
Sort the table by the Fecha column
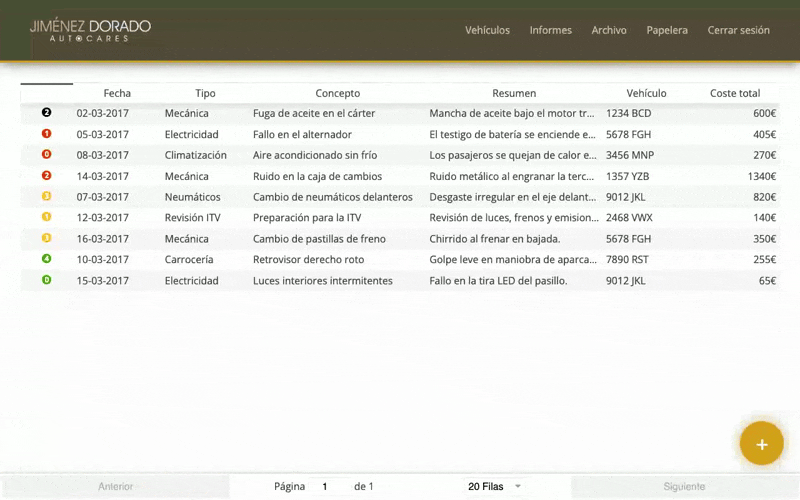pyautogui.click(x=117, y=93)
